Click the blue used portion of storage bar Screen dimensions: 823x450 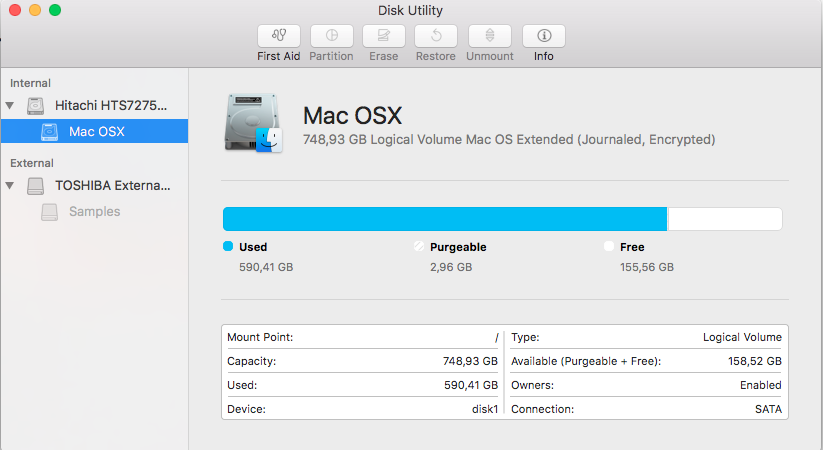(445, 219)
